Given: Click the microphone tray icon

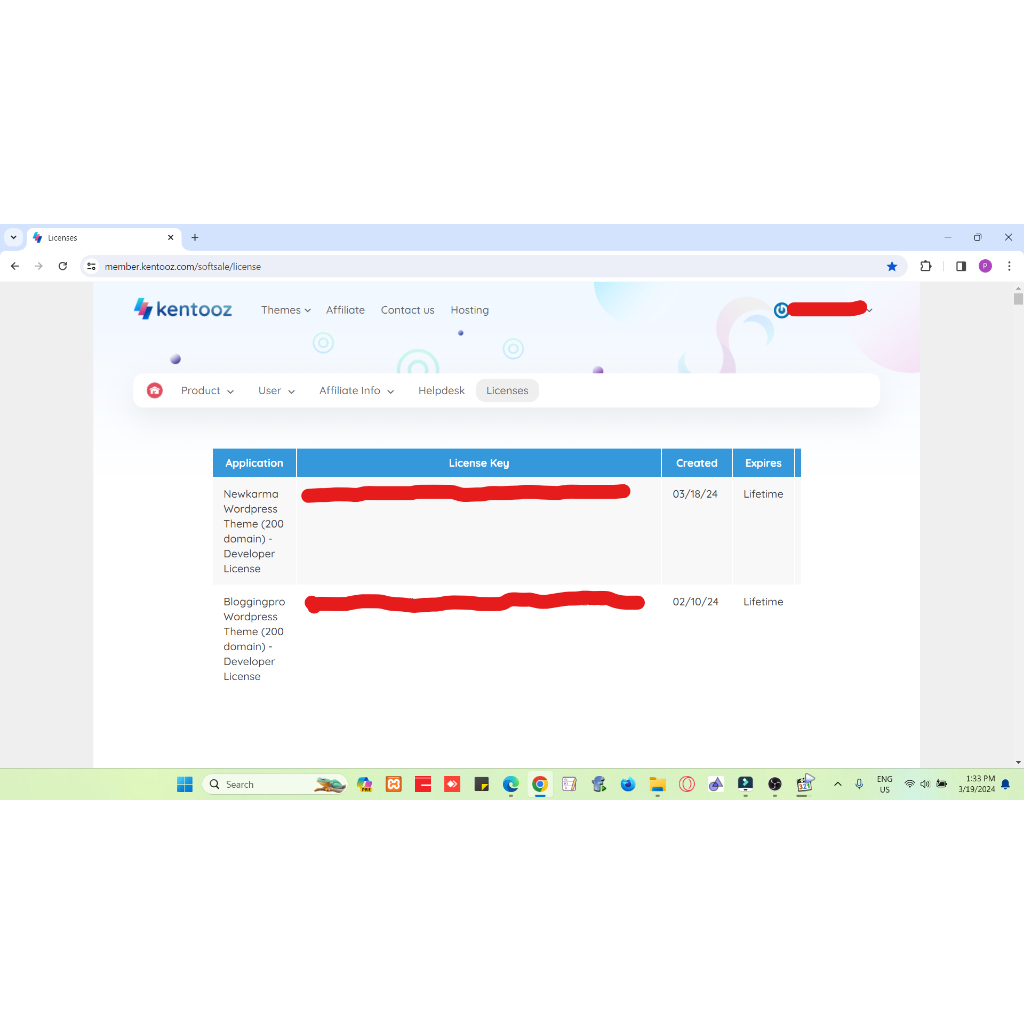Looking at the screenshot, I should click(859, 784).
